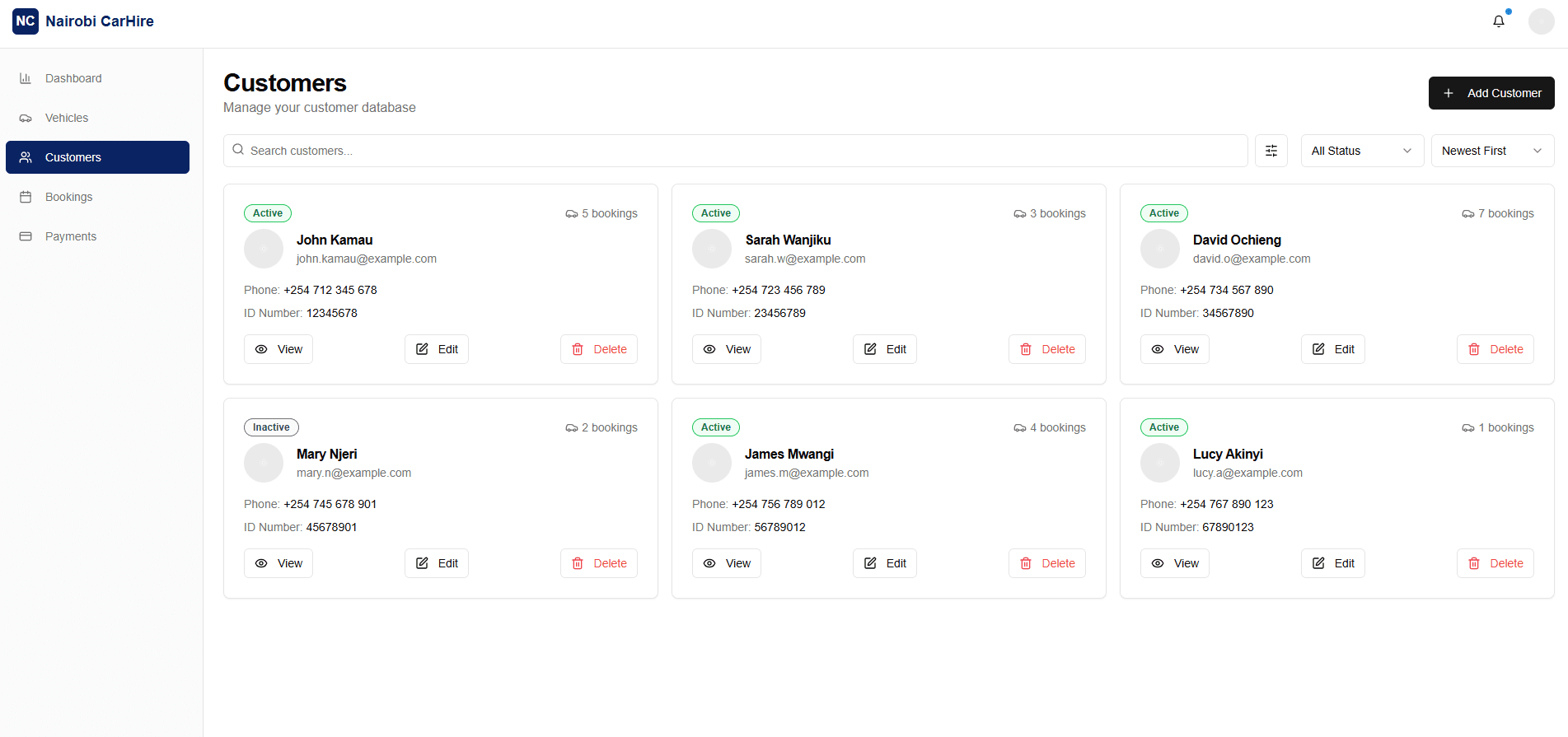Screen dimensions: 1568x737
Task: Click email david.o@example.com
Action: pos(1252,259)
